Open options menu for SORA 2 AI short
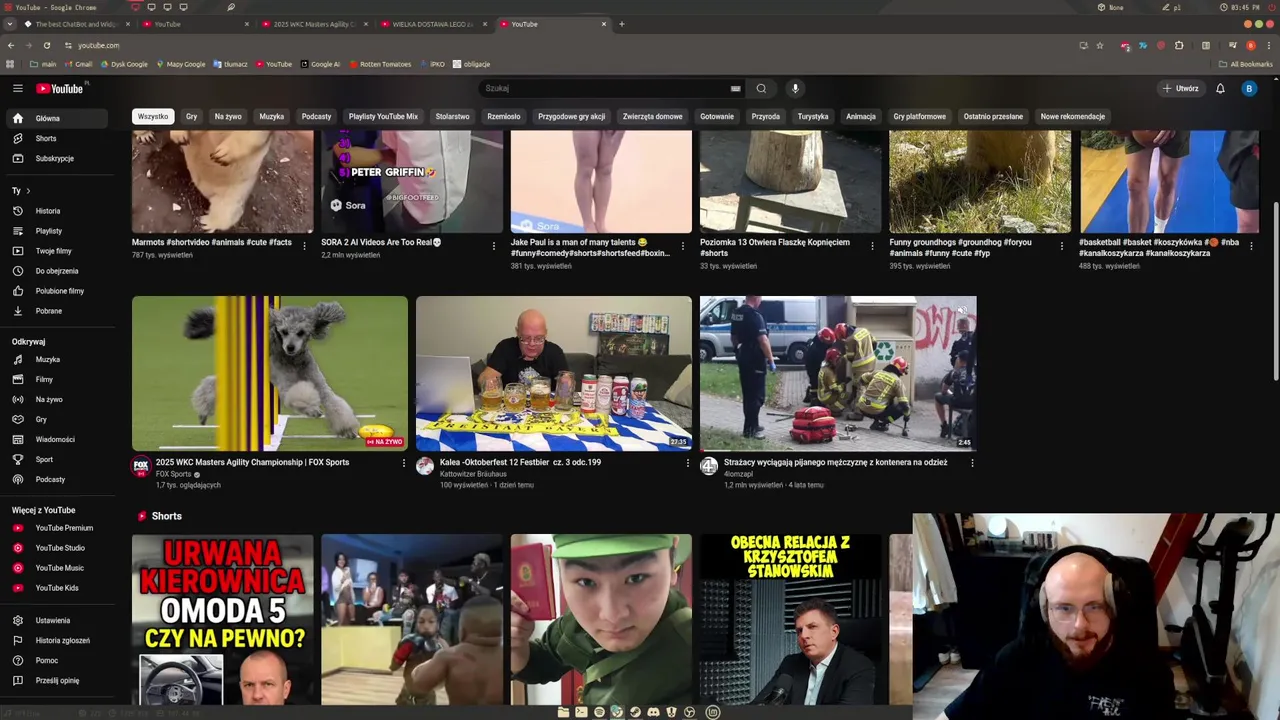Screen dimensions: 1280x720 (494, 246)
